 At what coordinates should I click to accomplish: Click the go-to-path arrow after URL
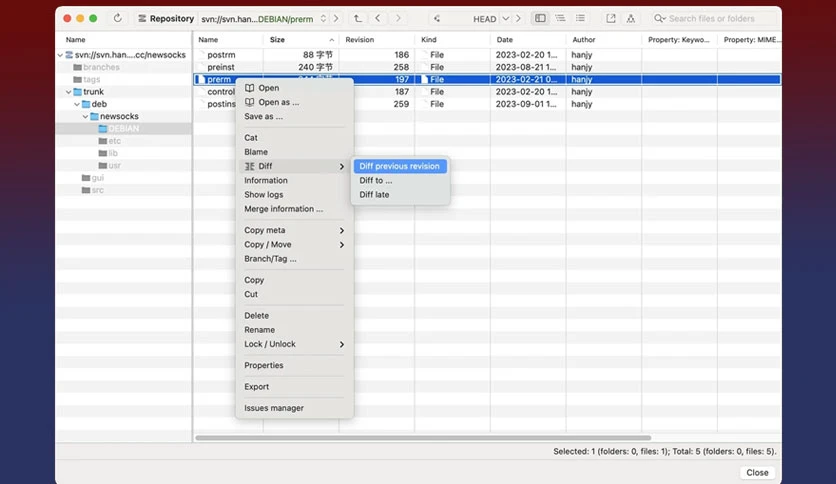click(336, 19)
